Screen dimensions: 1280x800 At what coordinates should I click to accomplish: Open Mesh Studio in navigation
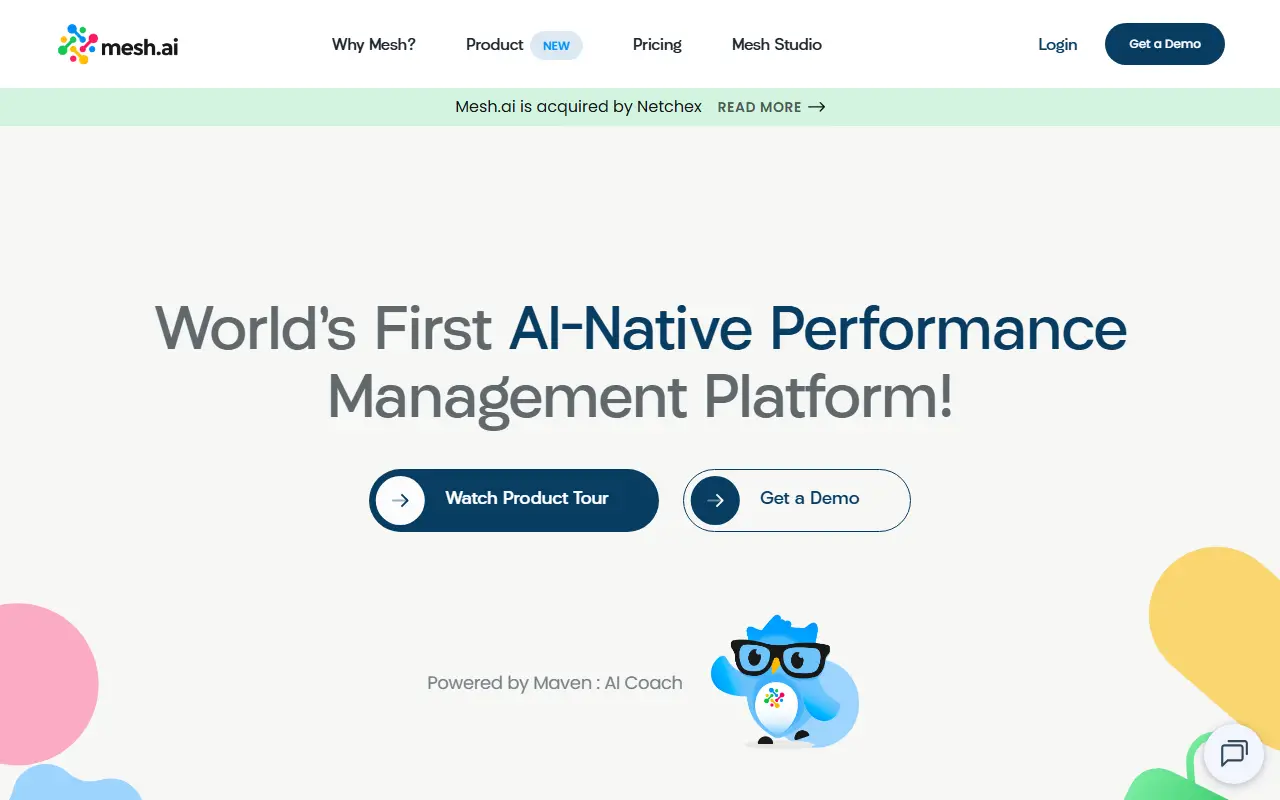pyautogui.click(x=777, y=45)
